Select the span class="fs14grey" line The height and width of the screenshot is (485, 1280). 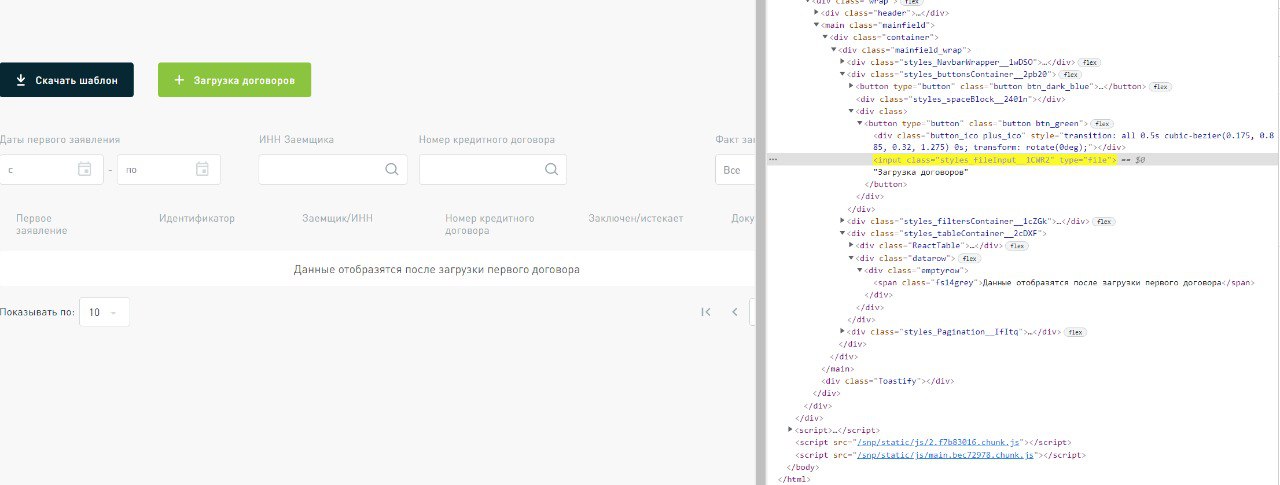[1065, 282]
